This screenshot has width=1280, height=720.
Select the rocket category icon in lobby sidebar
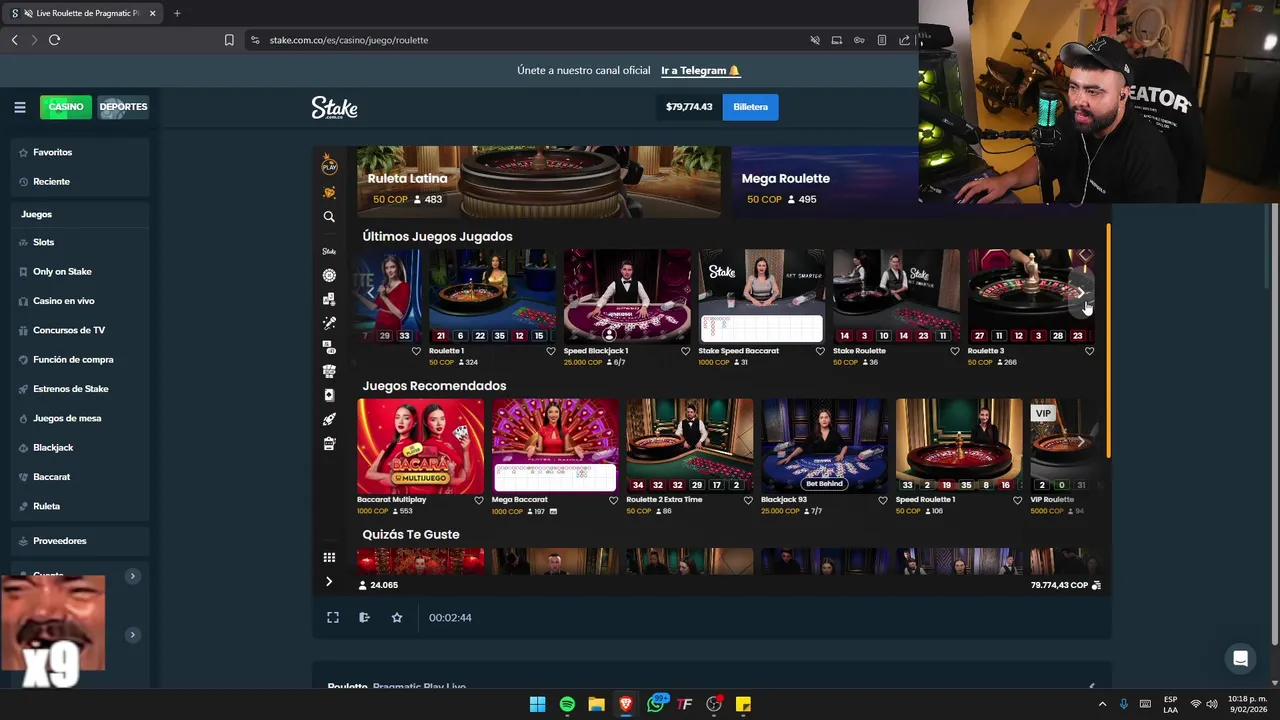329,419
